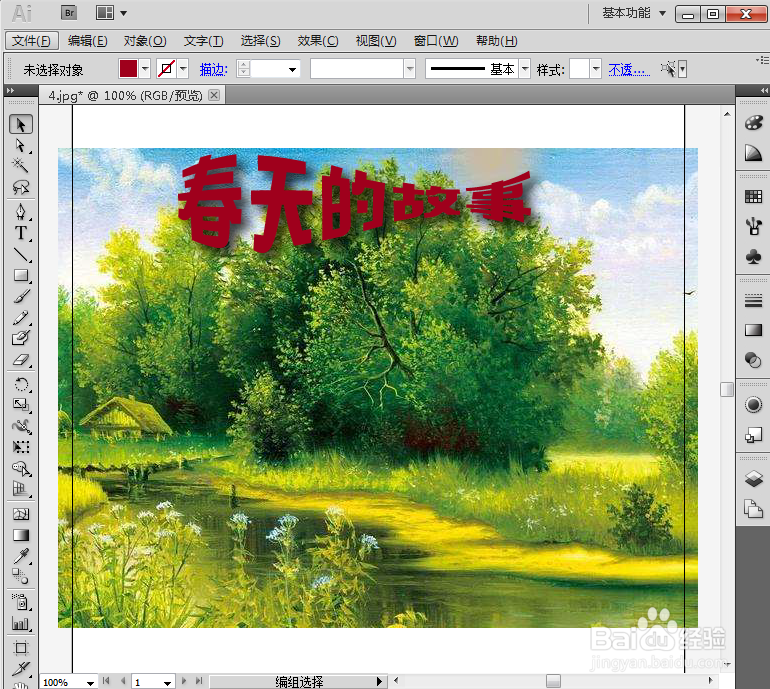Select the Symbol Sprayer tool

pyautogui.click(x=21, y=602)
